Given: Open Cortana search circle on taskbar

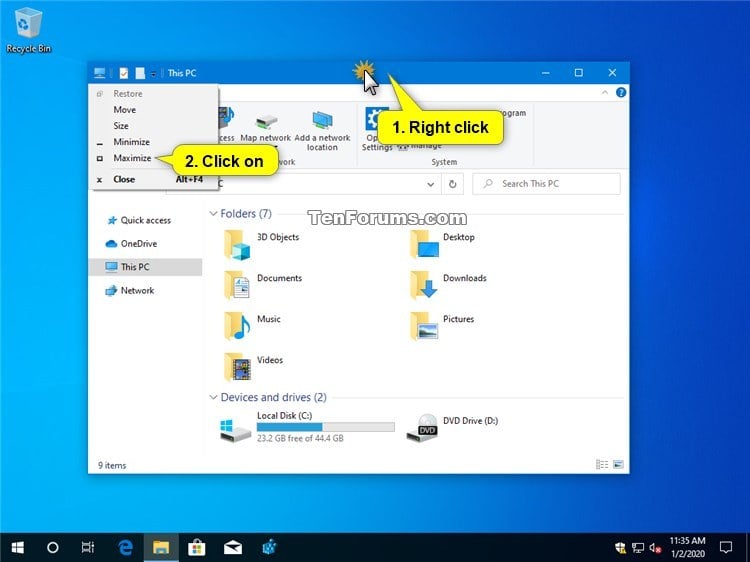Looking at the screenshot, I should 53,547.
